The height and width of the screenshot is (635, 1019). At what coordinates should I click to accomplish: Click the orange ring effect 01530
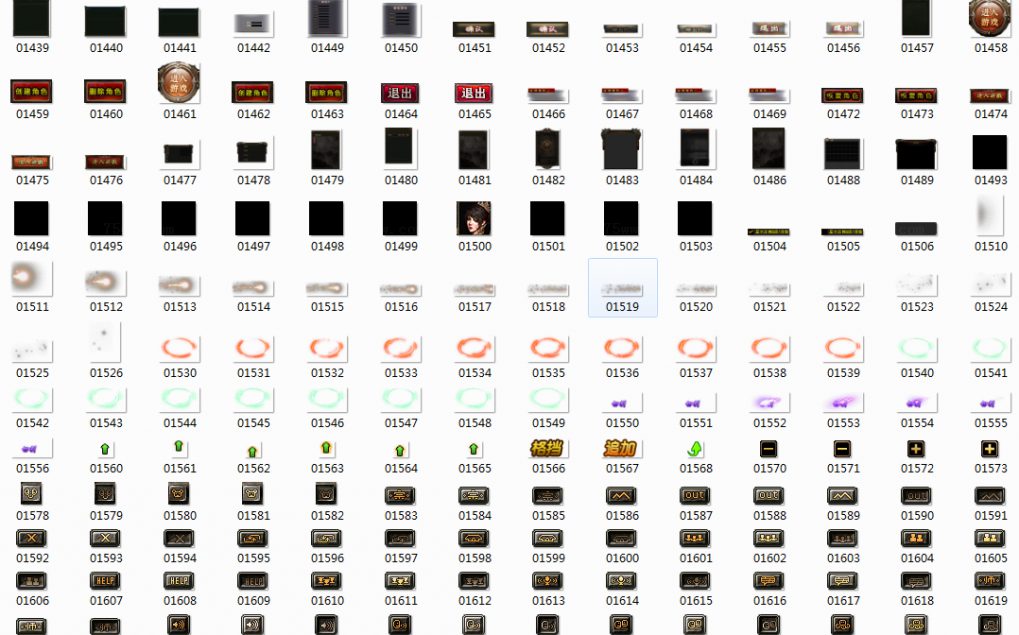(x=180, y=348)
